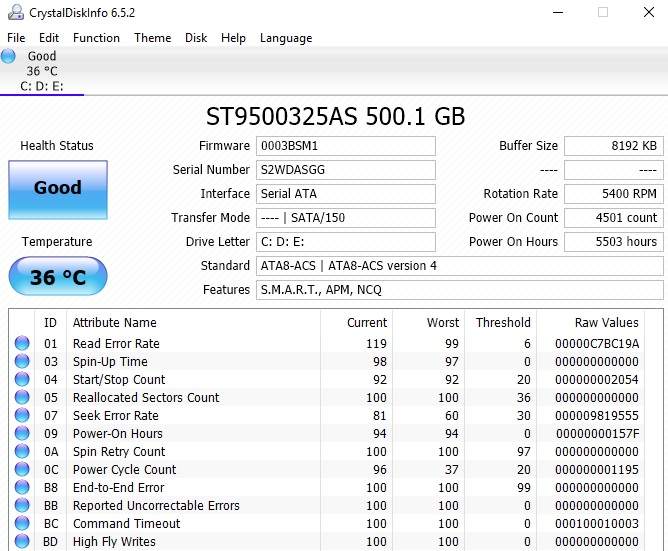668x551 pixels.
Task: Click the Good health status button
Action: click(x=57, y=188)
